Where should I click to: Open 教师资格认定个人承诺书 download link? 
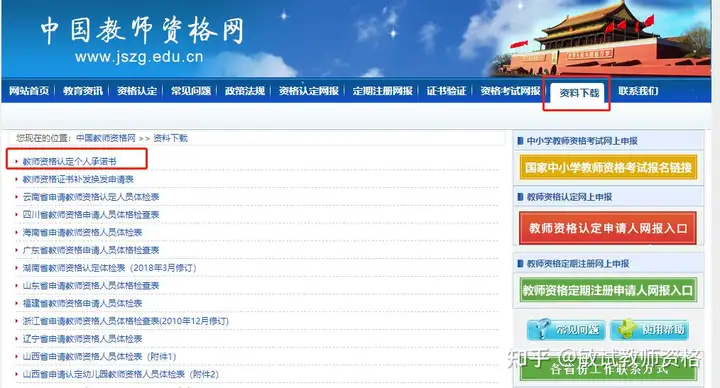pyautogui.click(x=69, y=161)
